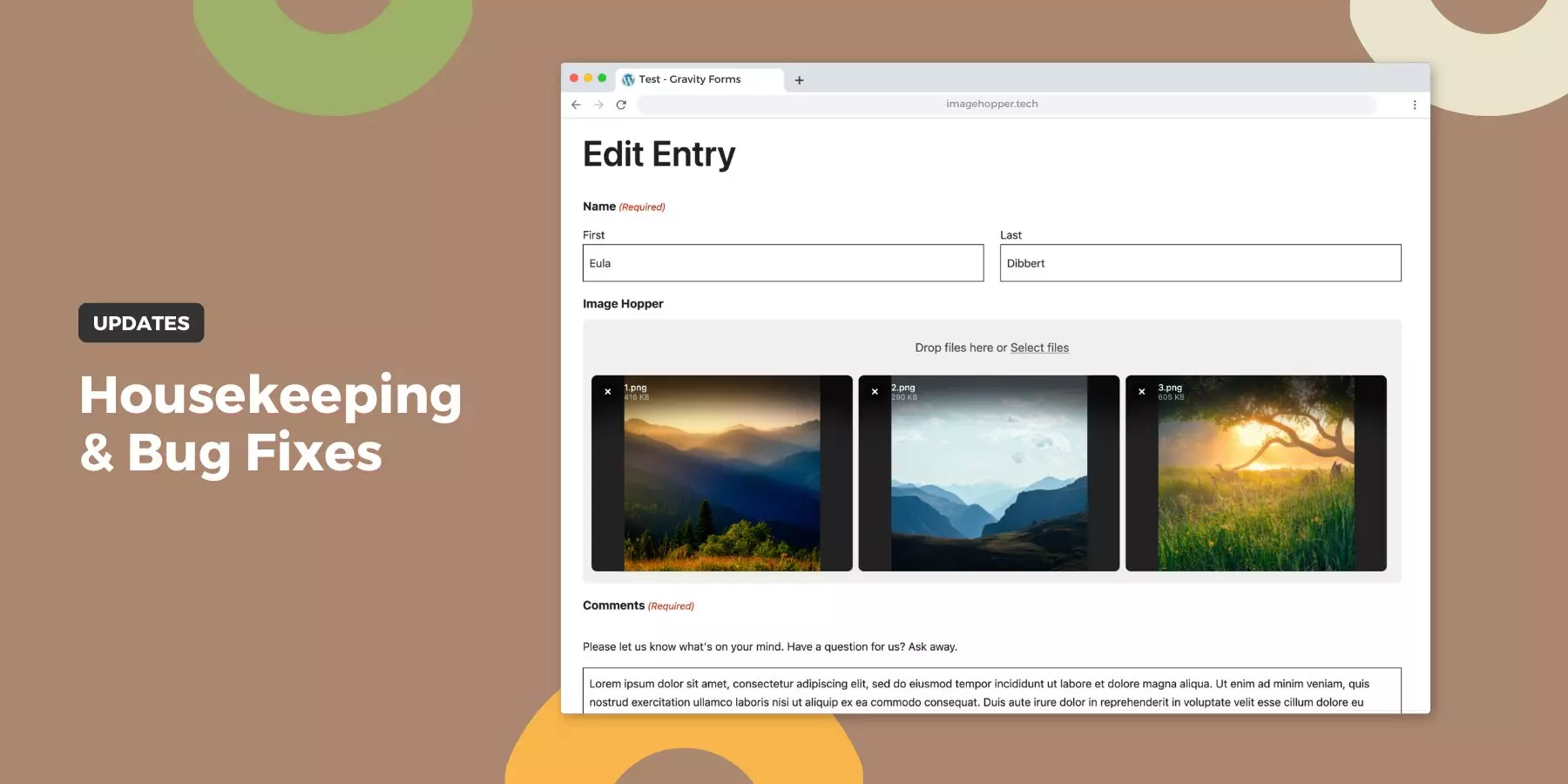
Task: Remove the 1.png image
Action: 608,392
